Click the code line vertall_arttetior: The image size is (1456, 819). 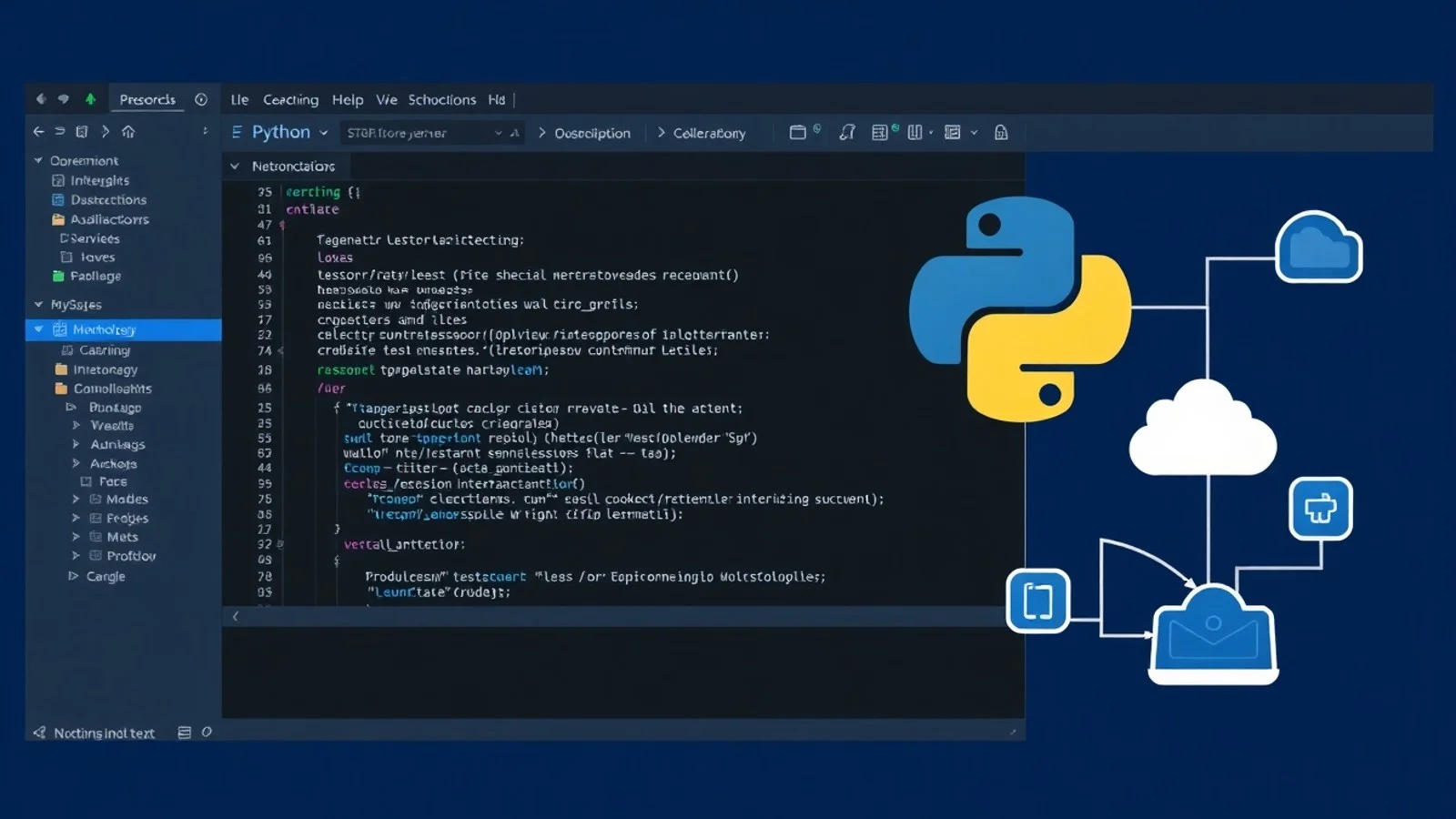pyautogui.click(x=404, y=544)
